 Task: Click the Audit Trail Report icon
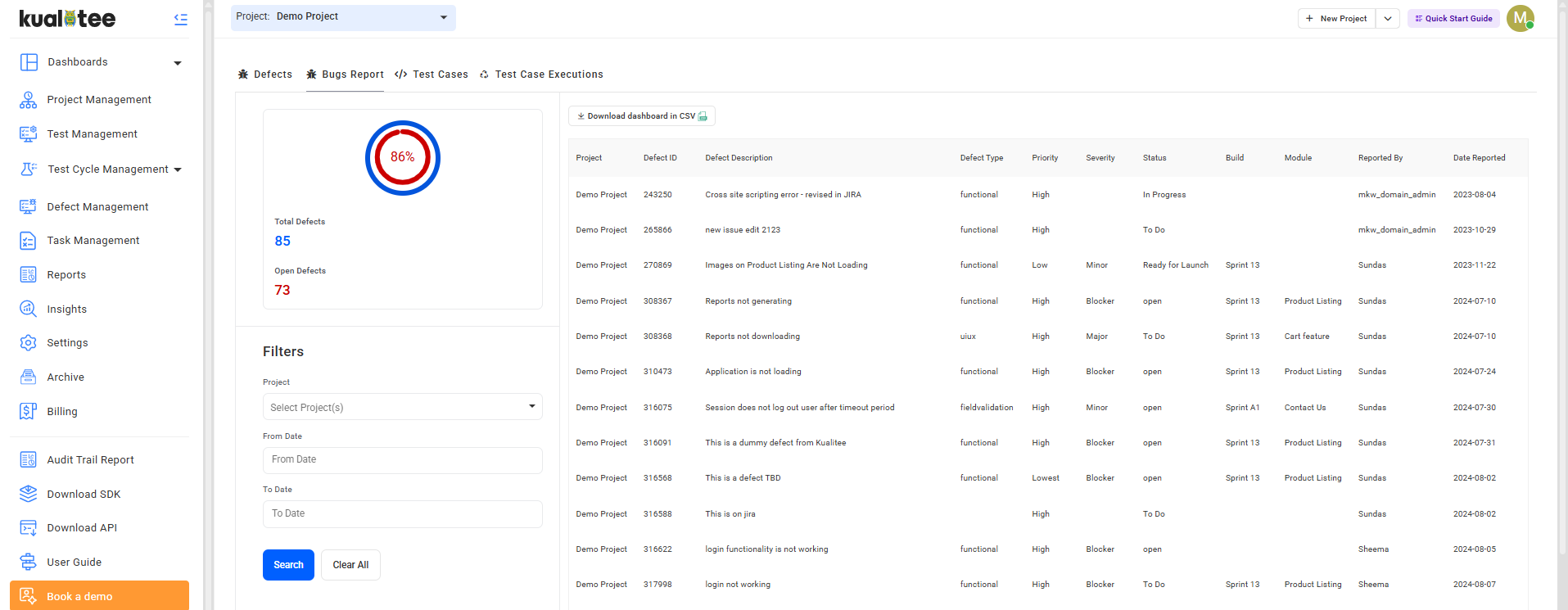(x=28, y=460)
